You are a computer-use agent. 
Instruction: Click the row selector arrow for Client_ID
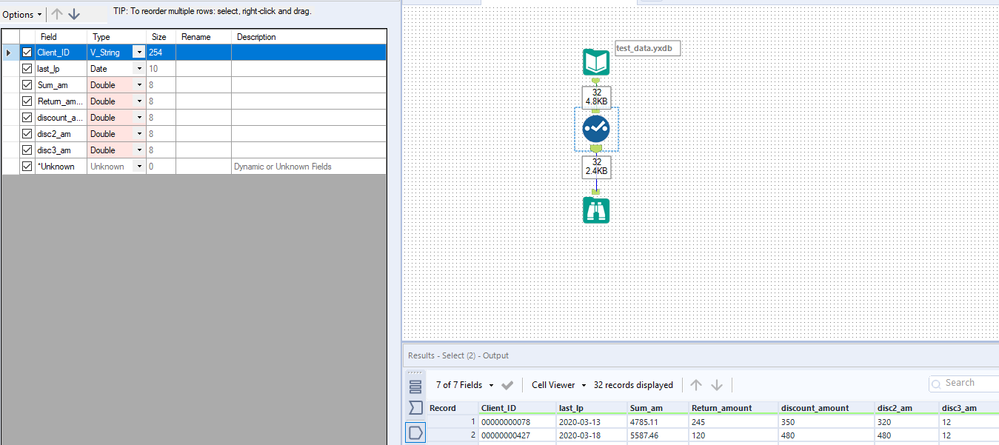click(x=9, y=53)
